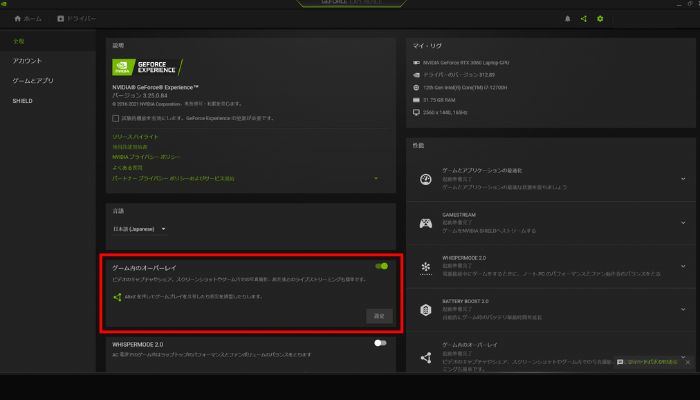
Task: Click the 2560 x 1440 display text
Action: click(445, 112)
